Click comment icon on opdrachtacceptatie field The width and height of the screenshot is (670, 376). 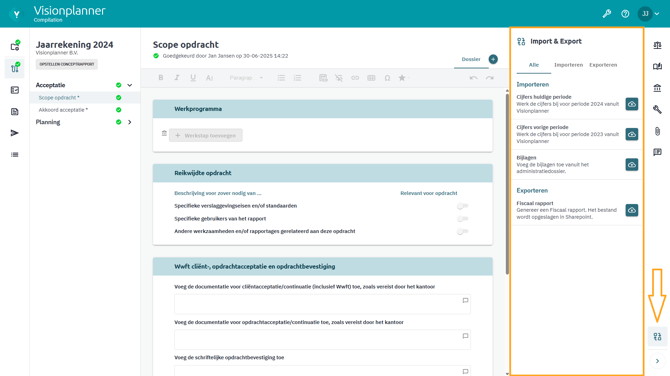pyautogui.click(x=465, y=336)
